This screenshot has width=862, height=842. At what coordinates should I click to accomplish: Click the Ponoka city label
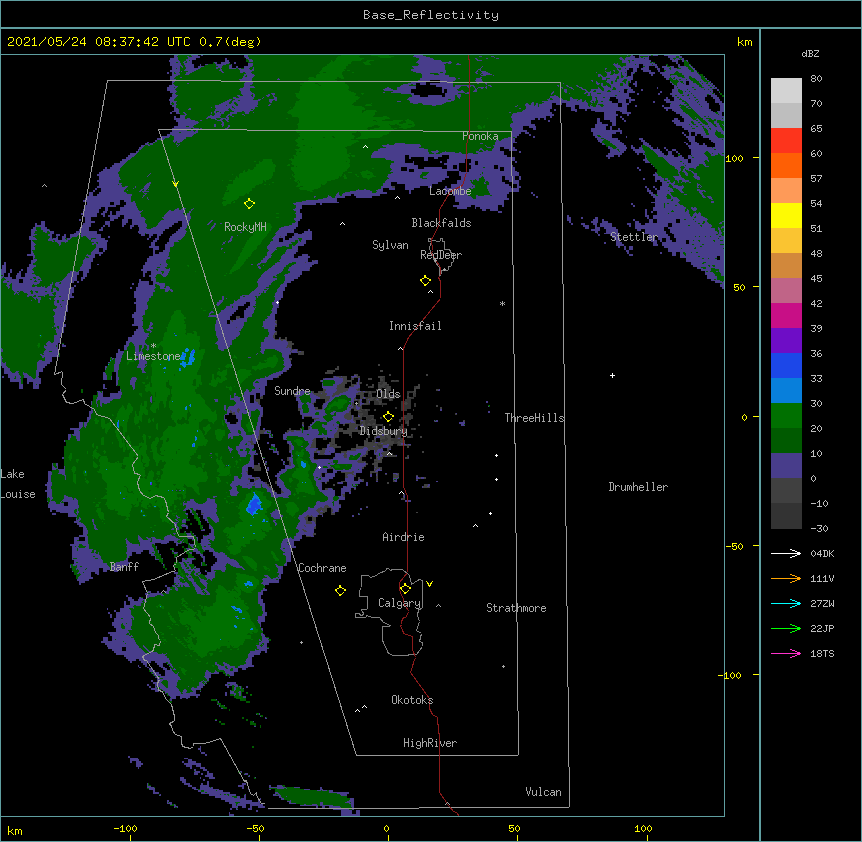pos(480,136)
